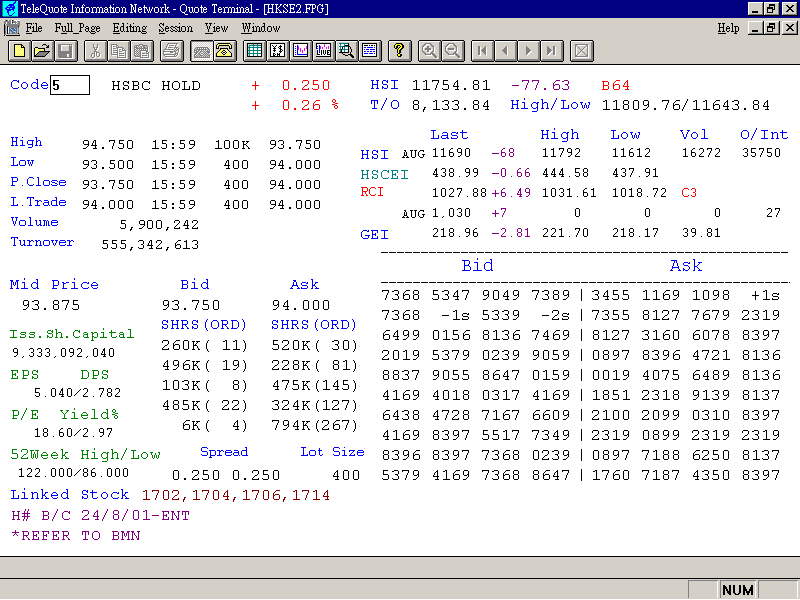
Task: Click the HSI value 11754.81
Action: click(x=451, y=85)
